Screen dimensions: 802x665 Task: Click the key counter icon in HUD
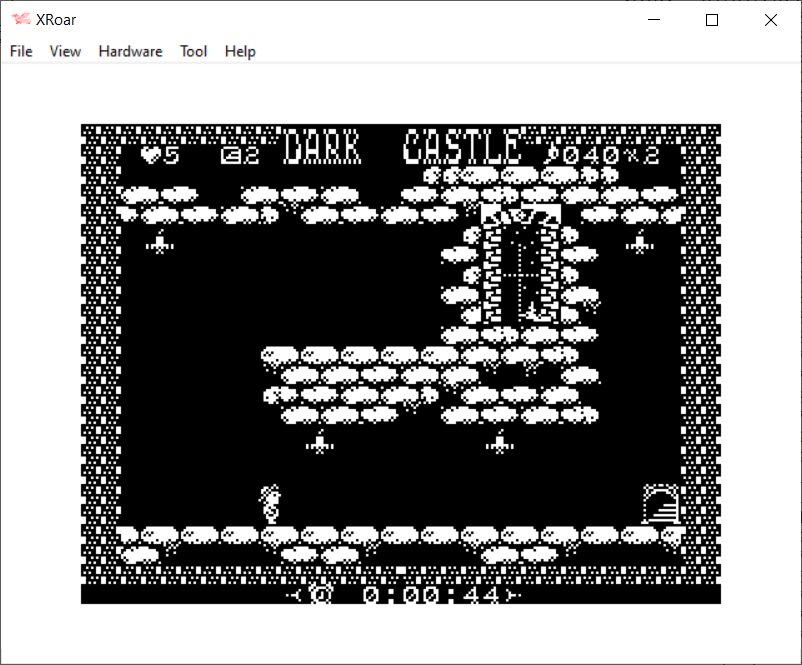click(231, 155)
